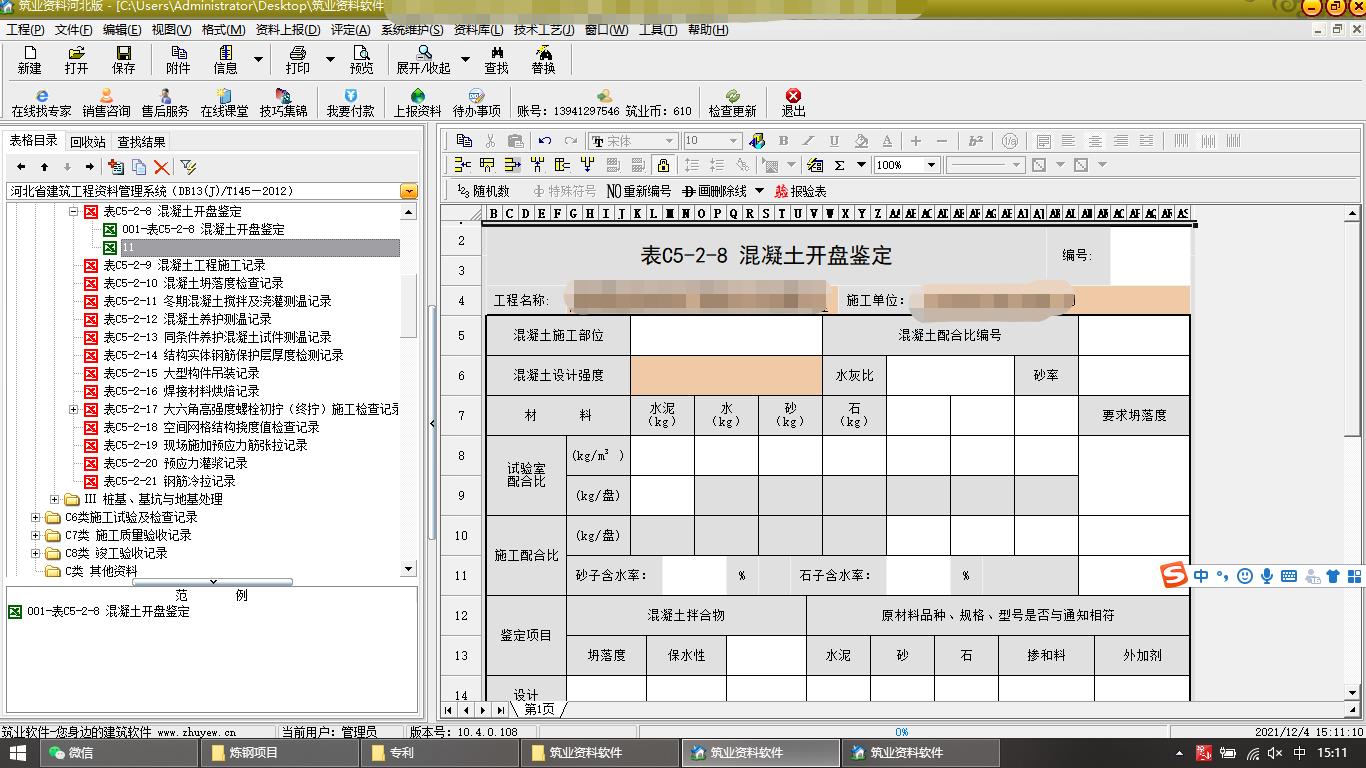1366x768 pixels.
Task: Select tree item 001-表C5-2-8 混凝土开盘鉴定
Action: tap(203, 230)
